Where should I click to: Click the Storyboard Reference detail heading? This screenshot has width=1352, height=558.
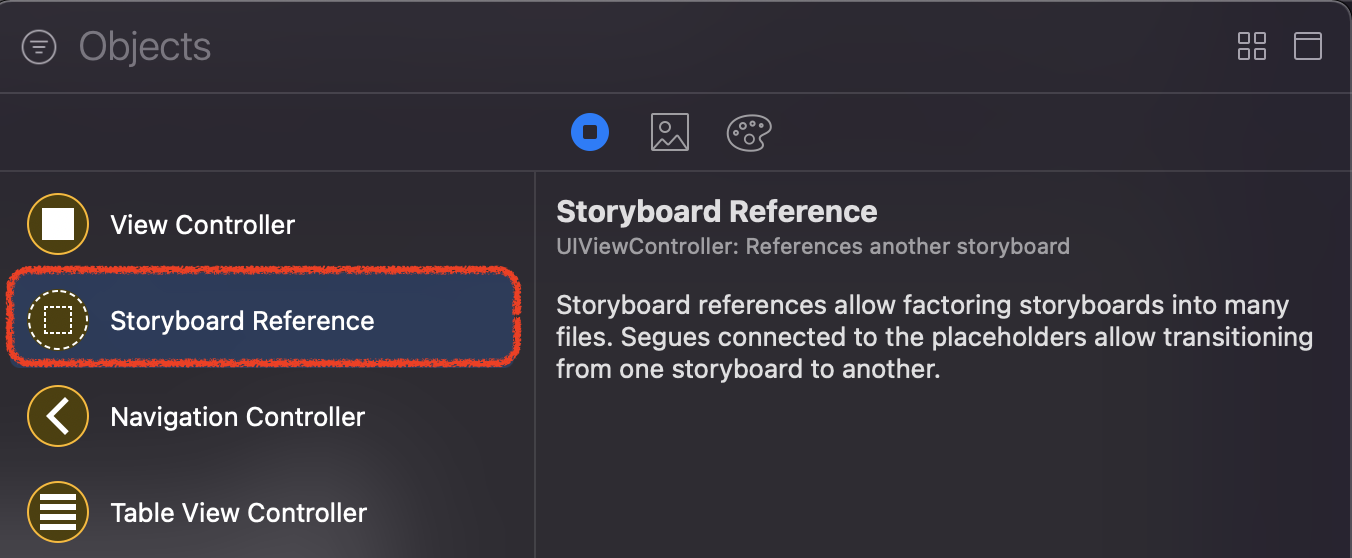tap(716, 212)
